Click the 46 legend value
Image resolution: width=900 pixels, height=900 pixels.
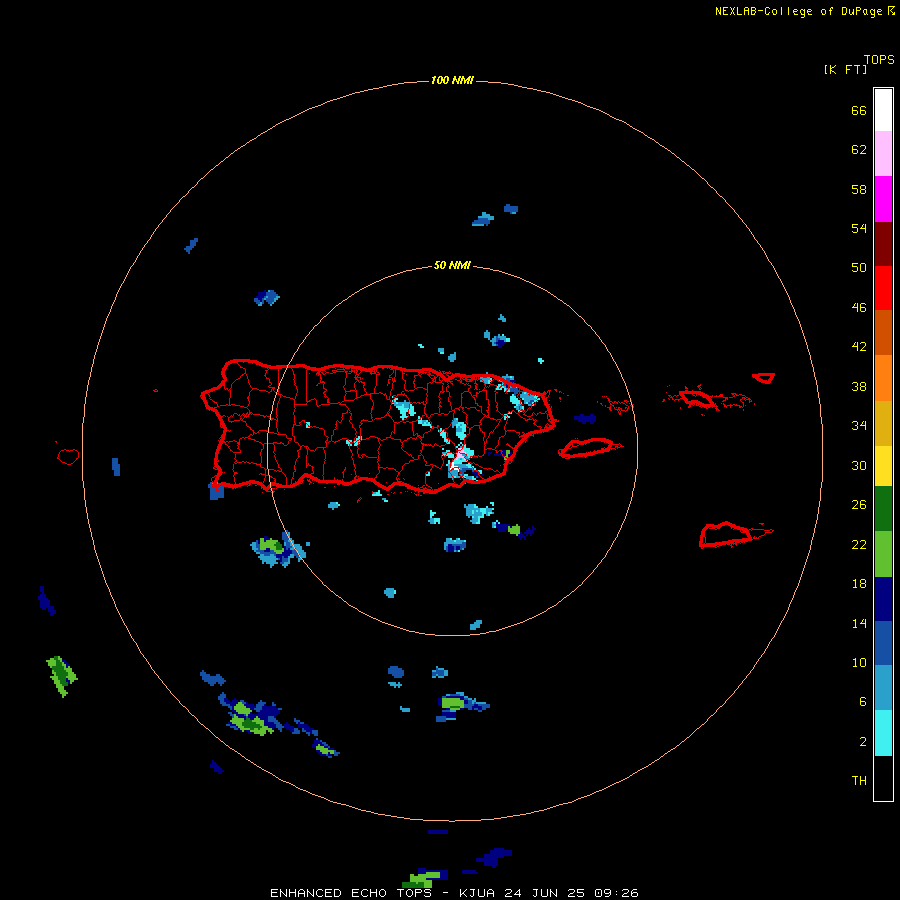pos(859,307)
